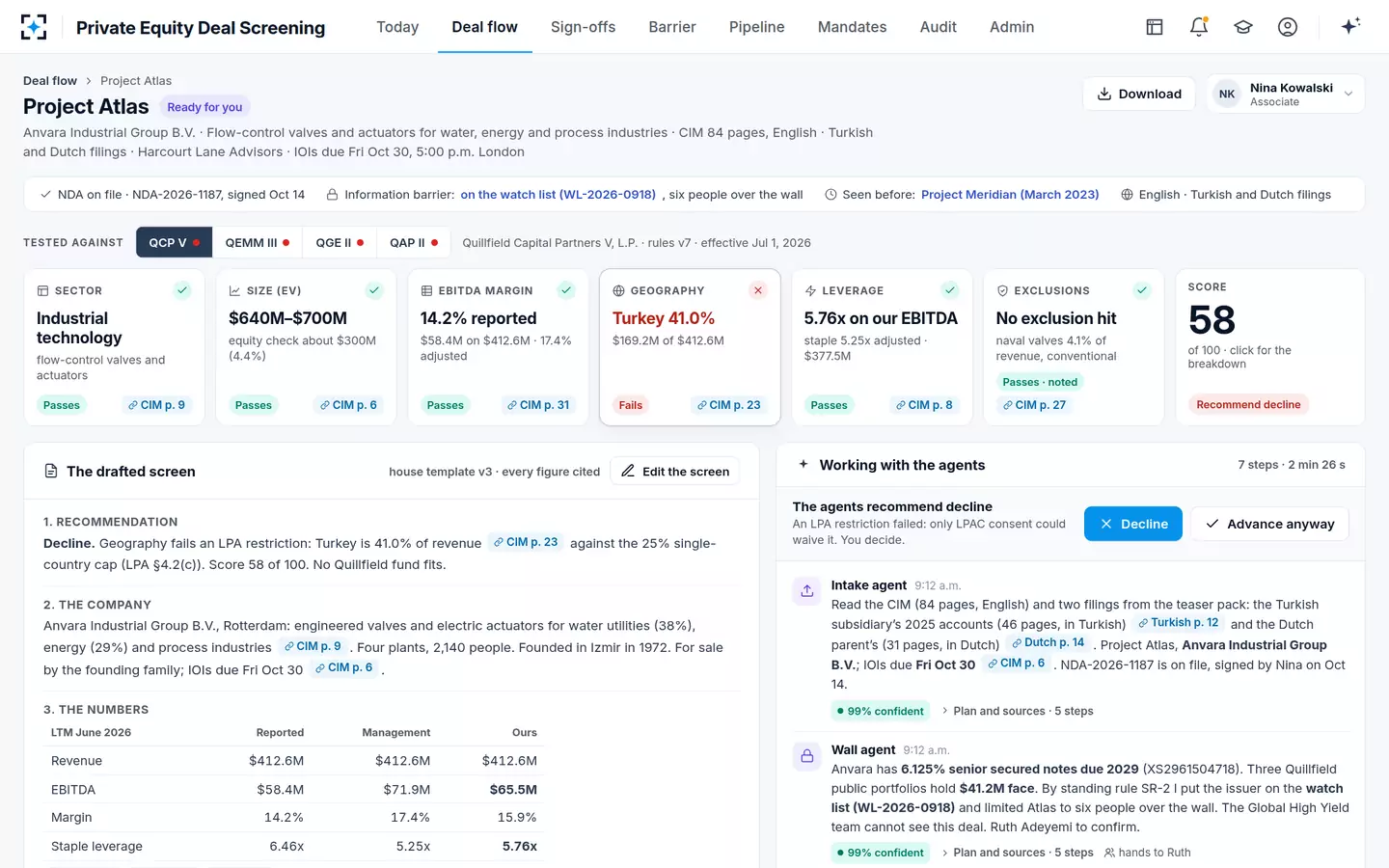Click Advance anyway button
The width and height of the screenshot is (1389, 868).
(x=1269, y=524)
